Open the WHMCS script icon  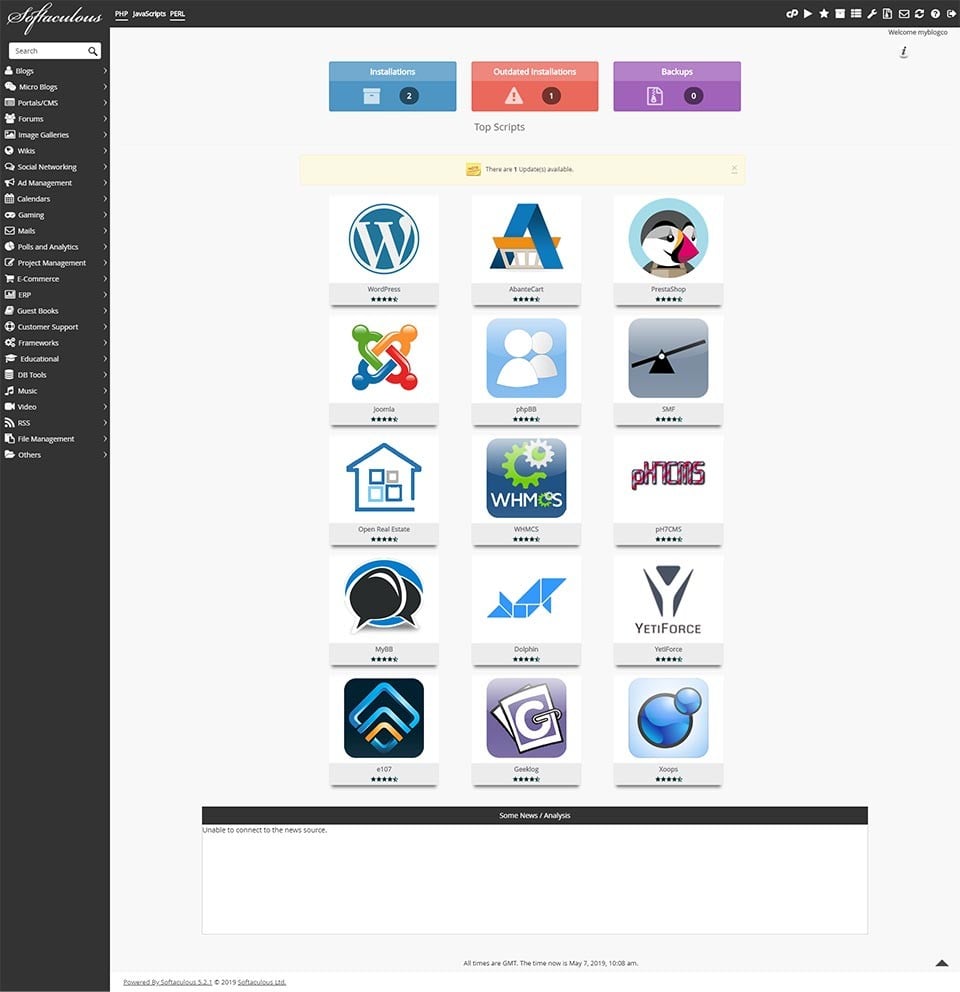526,477
